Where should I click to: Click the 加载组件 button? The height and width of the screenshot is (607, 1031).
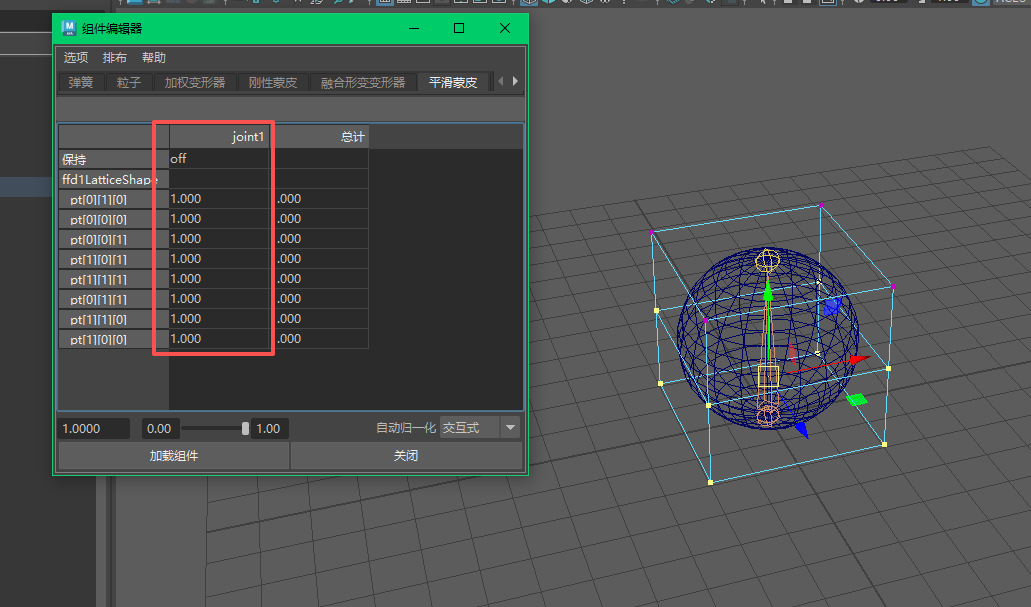[174, 456]
